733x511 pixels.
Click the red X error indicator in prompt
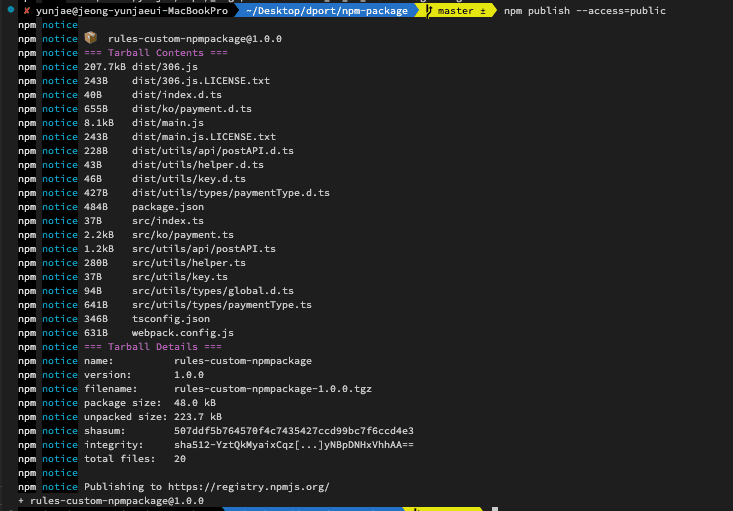[x=26, y=10]
